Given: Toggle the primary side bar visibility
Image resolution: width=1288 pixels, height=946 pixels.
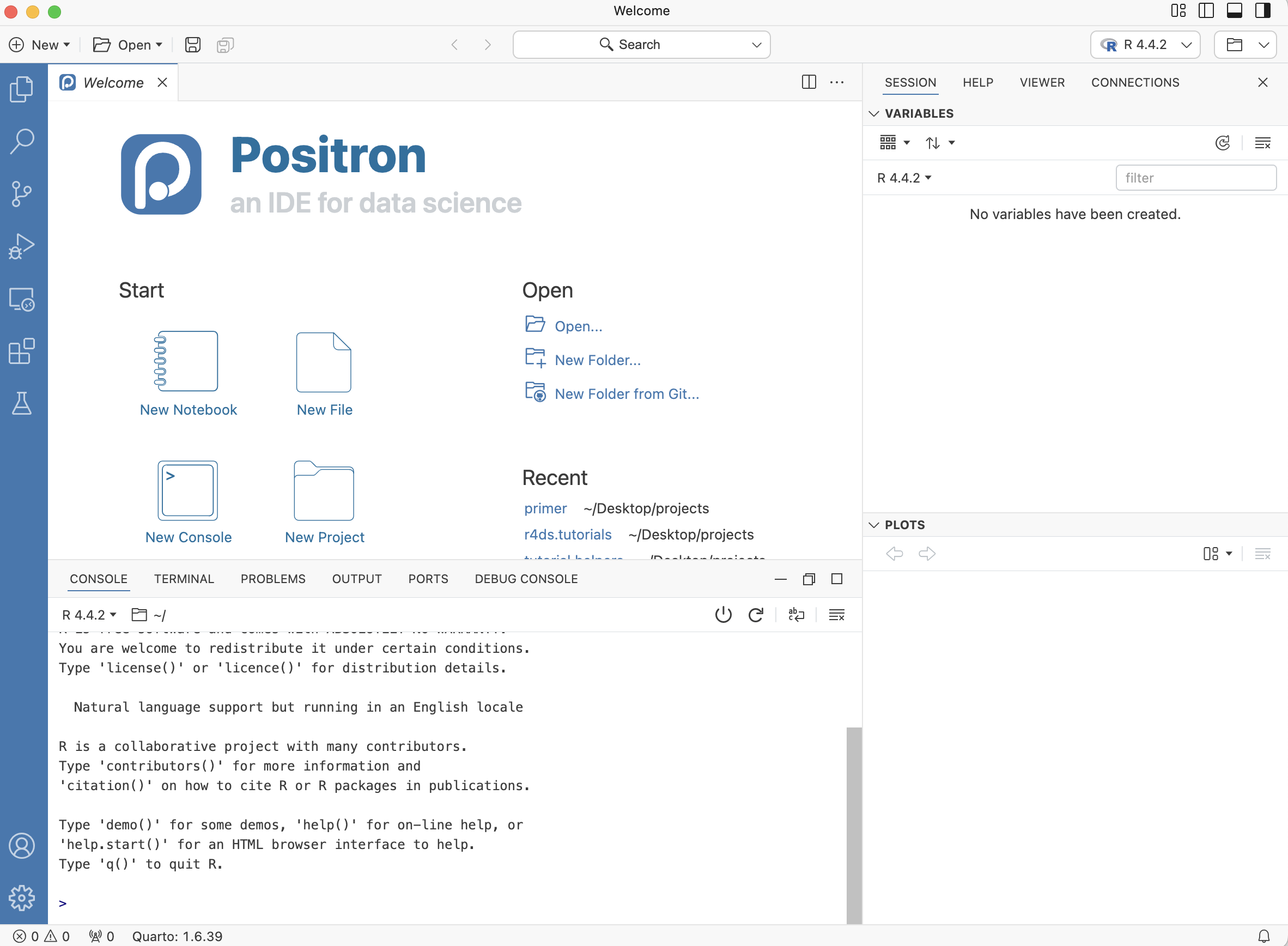Looking at the screenshot, I should pos(1206,11).
